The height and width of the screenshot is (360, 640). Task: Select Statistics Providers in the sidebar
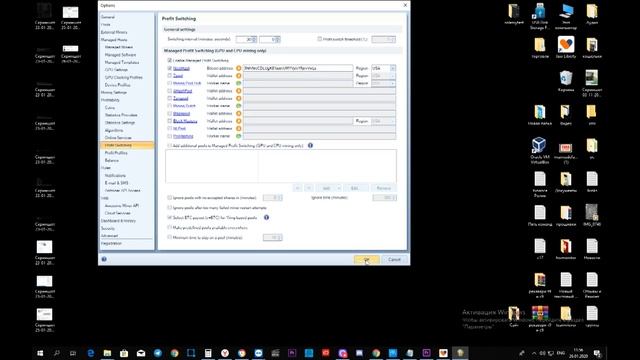click(121, 115)
